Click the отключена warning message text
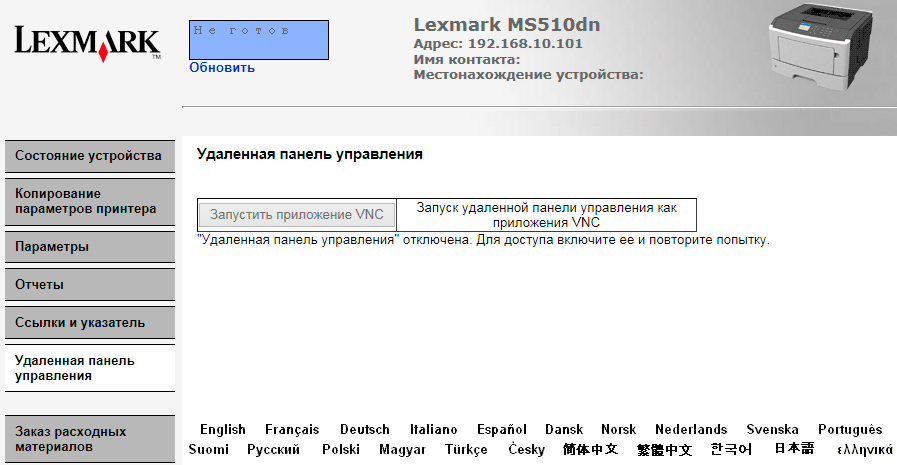Screen dimensions: 897x465 coord(483,240)
